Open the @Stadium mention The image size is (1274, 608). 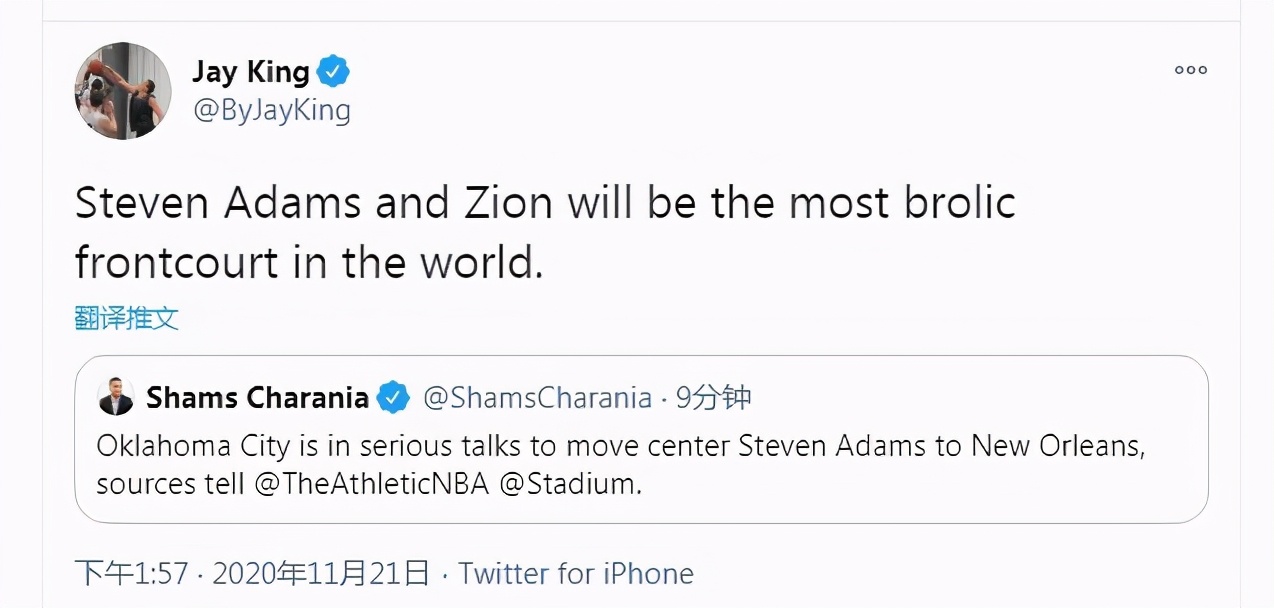click(569, 484)
